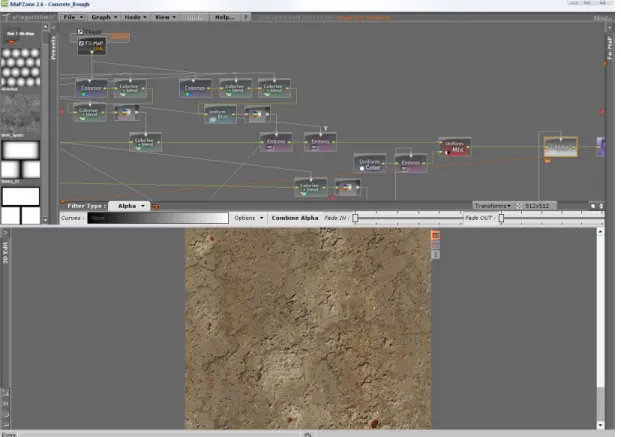Screen dimensions: 621x437
Task: Select the Uniform Mix node
Action: click(455, 147)
